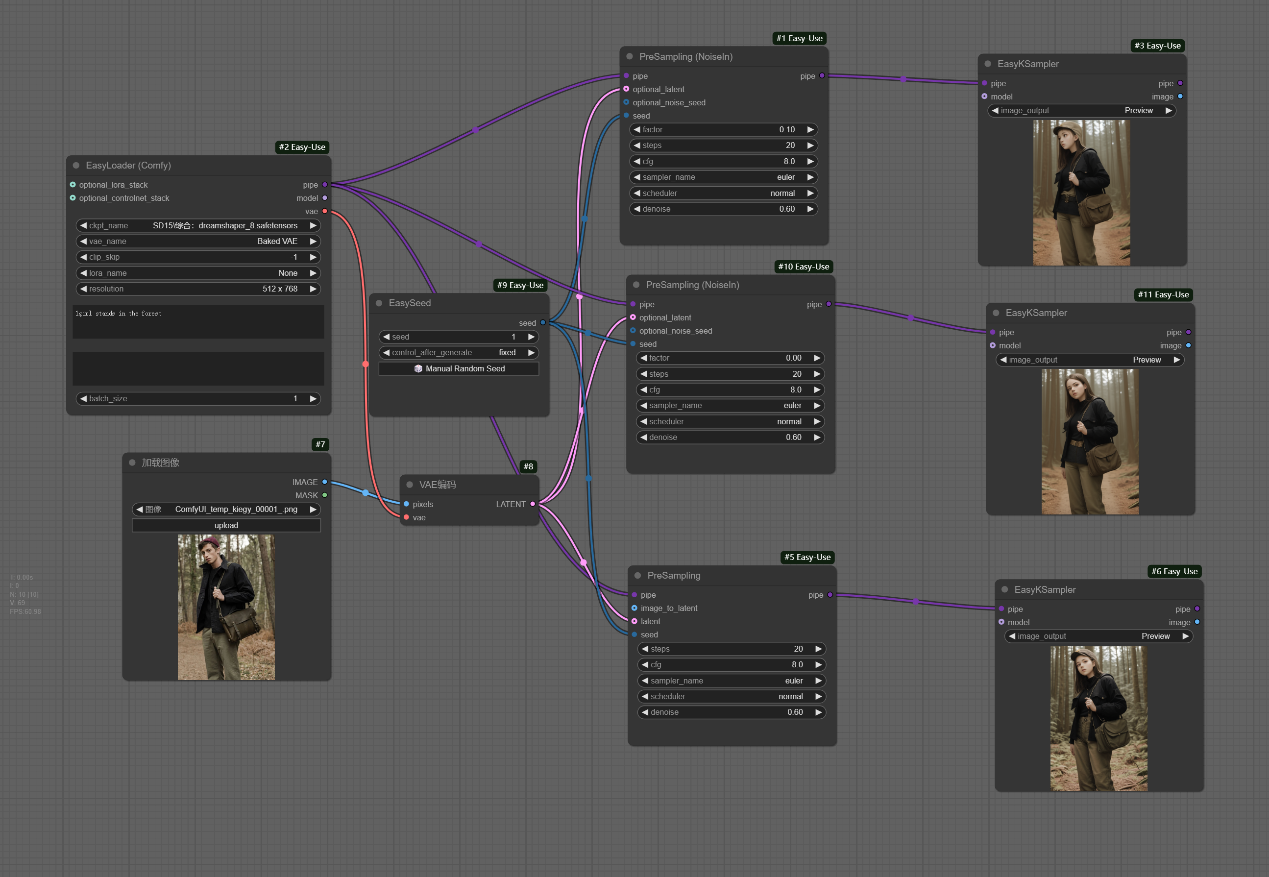
Task: Click the #2 Easy-Use badge label
Action: pyautogui.click(x=302, y=147)
